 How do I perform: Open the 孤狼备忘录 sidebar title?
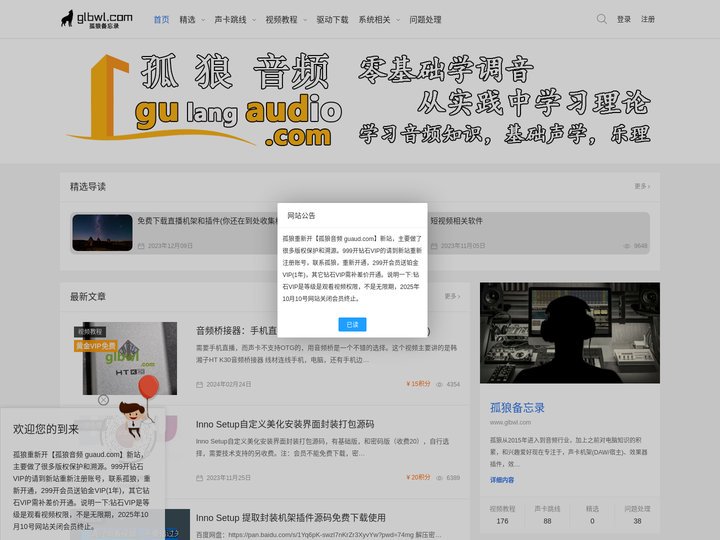click(x=517, y=407)
